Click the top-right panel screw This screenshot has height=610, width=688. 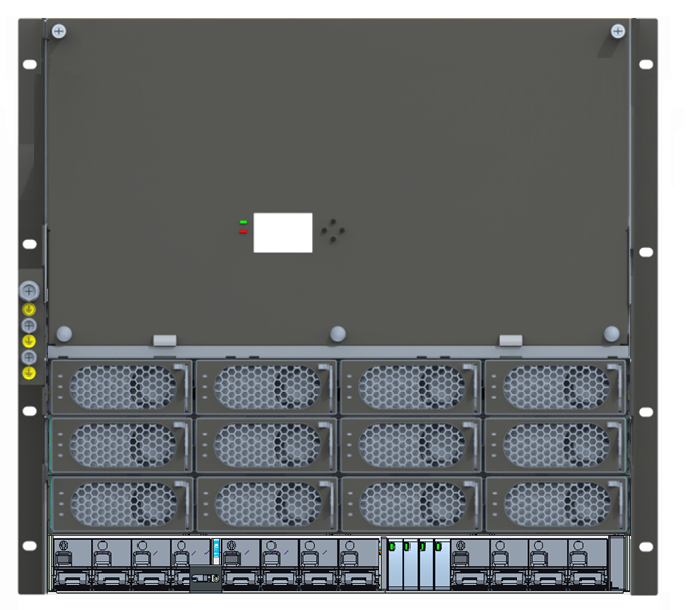[618, 32]
